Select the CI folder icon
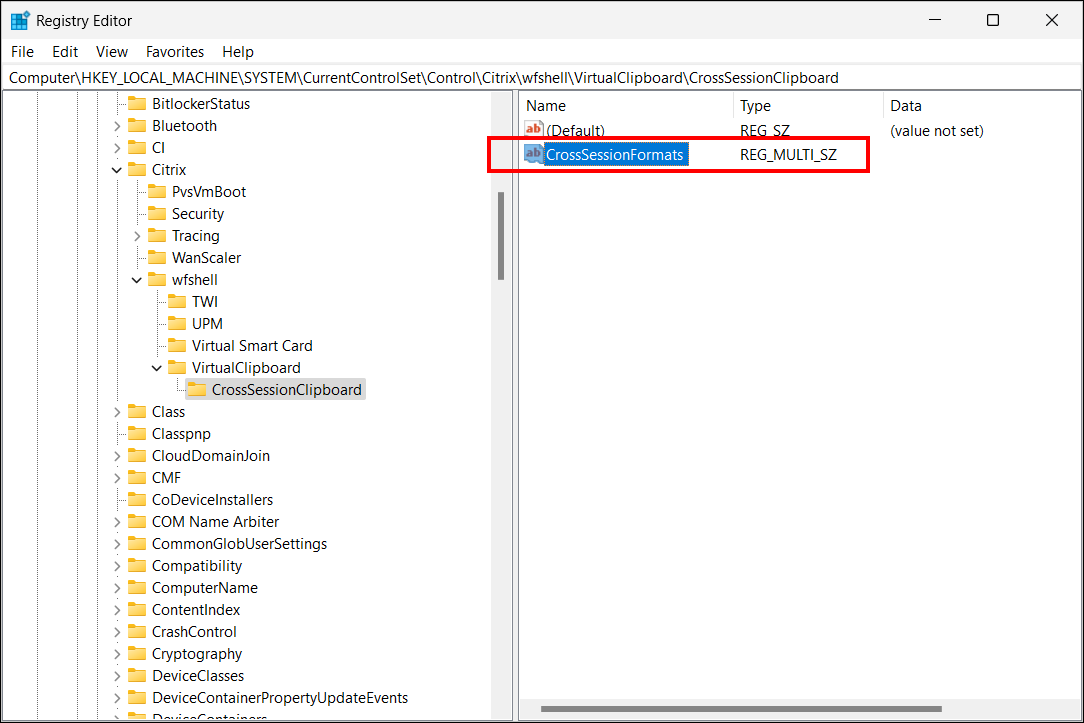1084x723 pixels. pyautogui.click(x=137, y=148)
